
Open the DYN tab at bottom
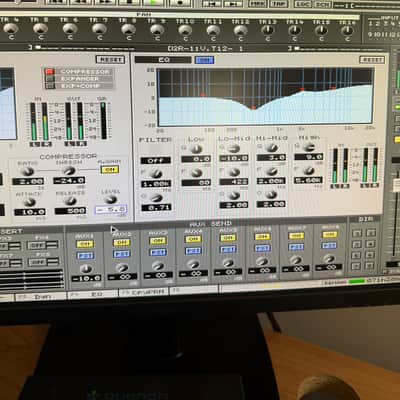(41, 296)
